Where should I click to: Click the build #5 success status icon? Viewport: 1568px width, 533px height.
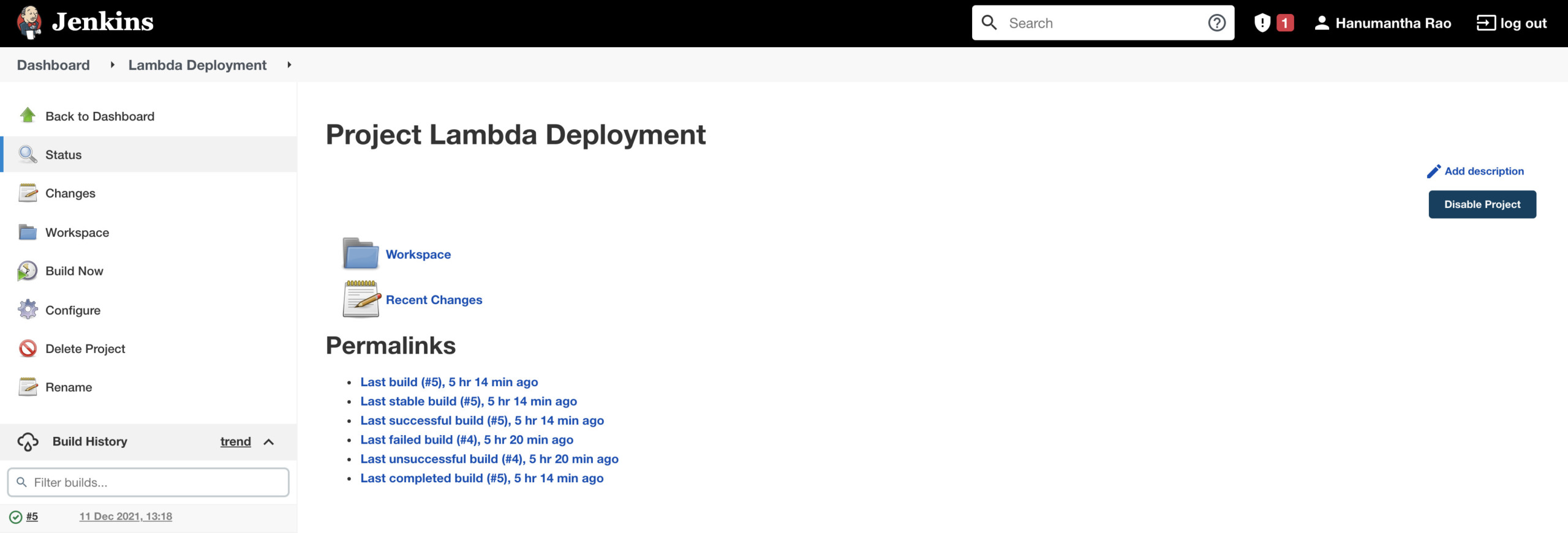16,517
